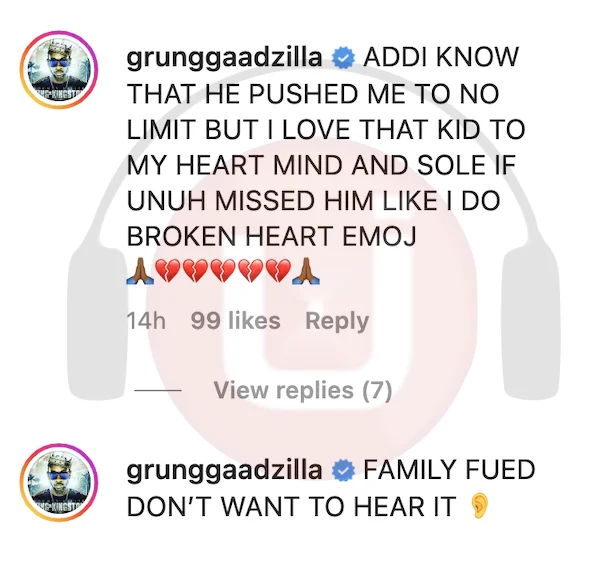600x574 pixels.
Task: Open the profile picture beside the ADDI KNOW comment
Action: tap(59, 70)
